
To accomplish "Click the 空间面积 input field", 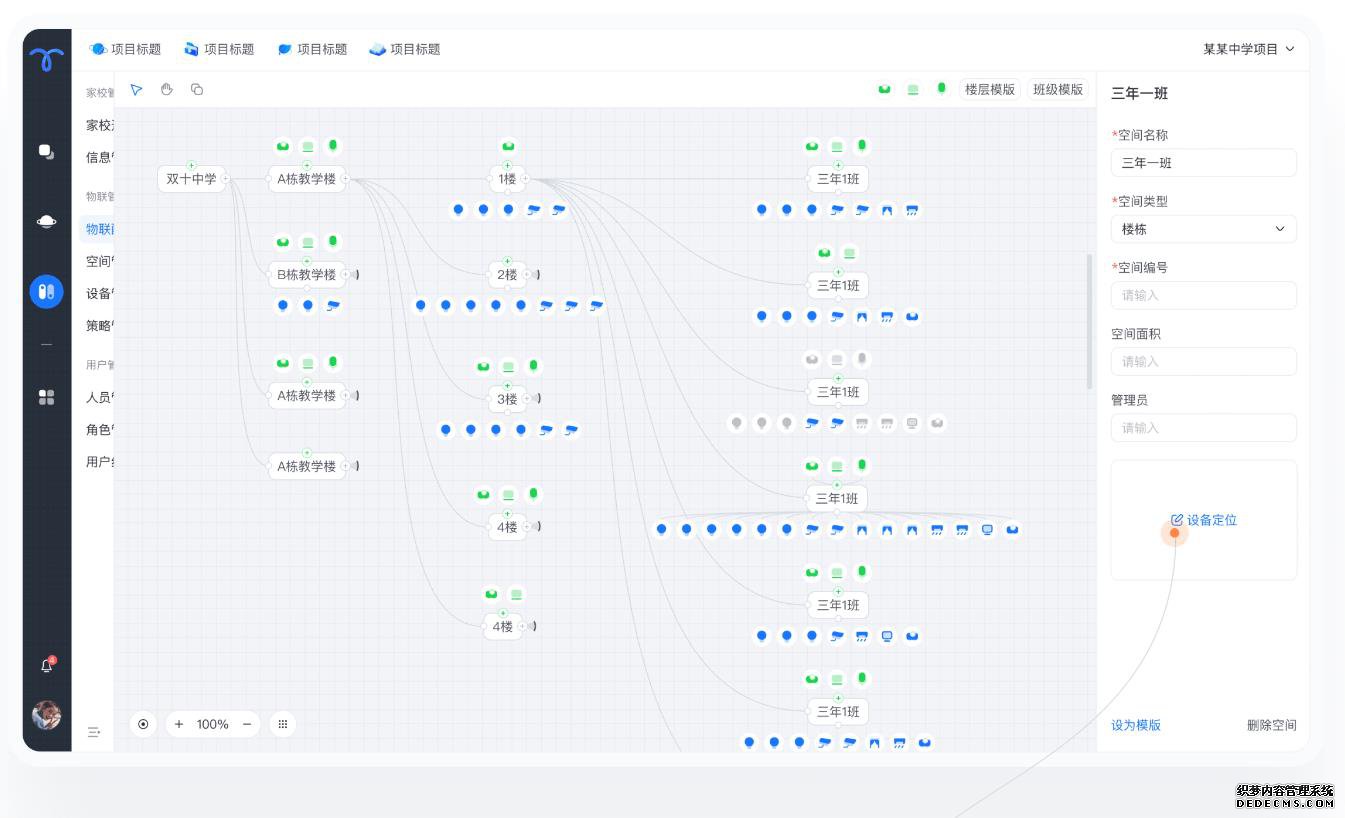I will [x=1204, y=361].
